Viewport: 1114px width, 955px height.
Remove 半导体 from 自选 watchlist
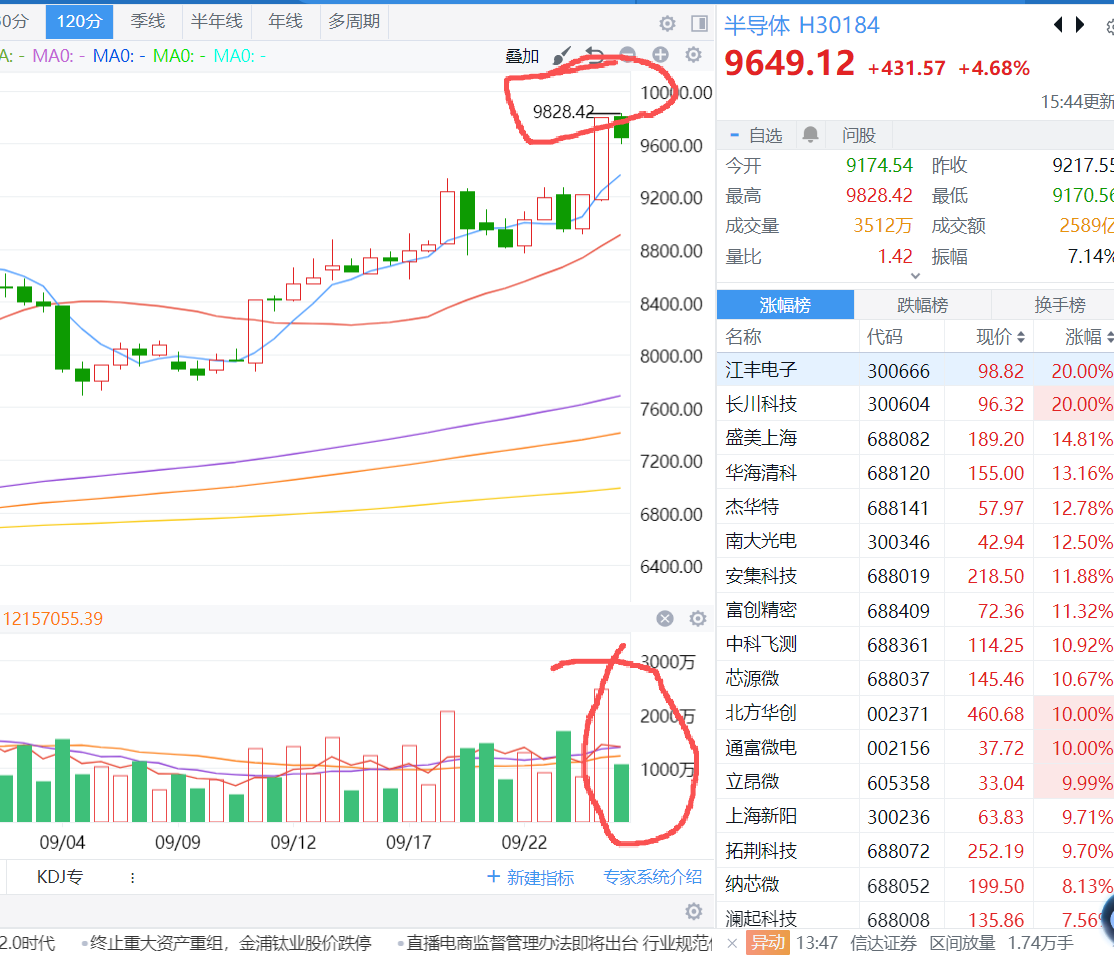756,135
